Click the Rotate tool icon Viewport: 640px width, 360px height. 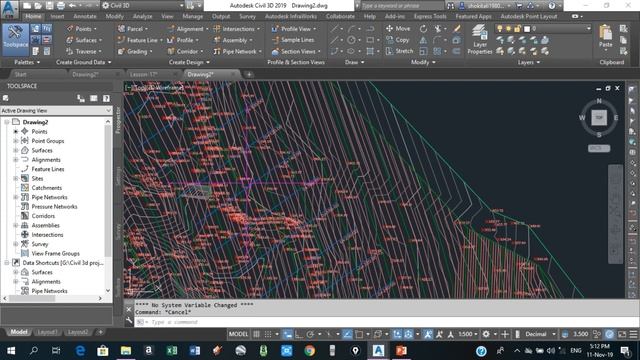423,29
